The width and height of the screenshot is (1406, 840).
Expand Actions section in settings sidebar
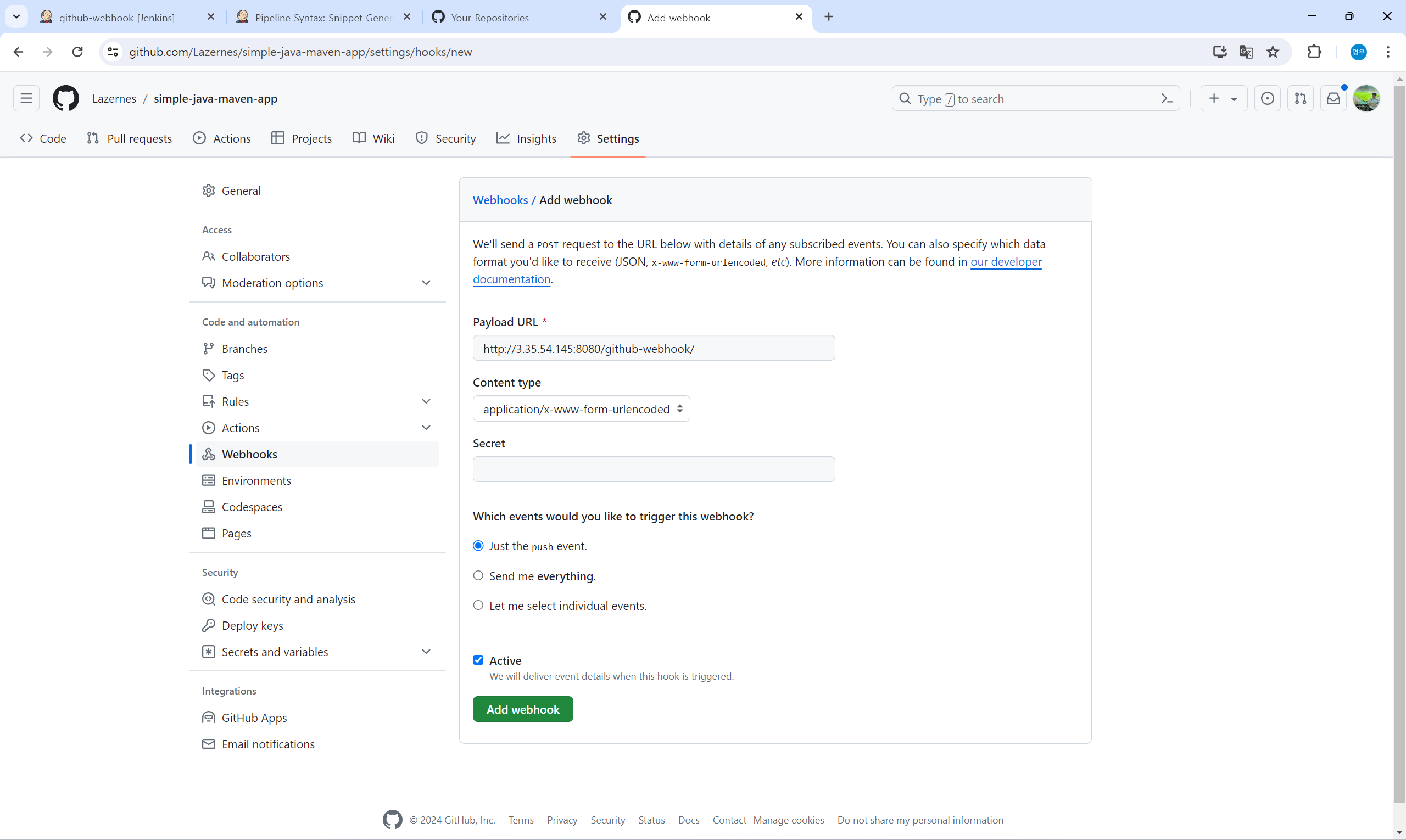pyautogui.click(x=426, y=427)
